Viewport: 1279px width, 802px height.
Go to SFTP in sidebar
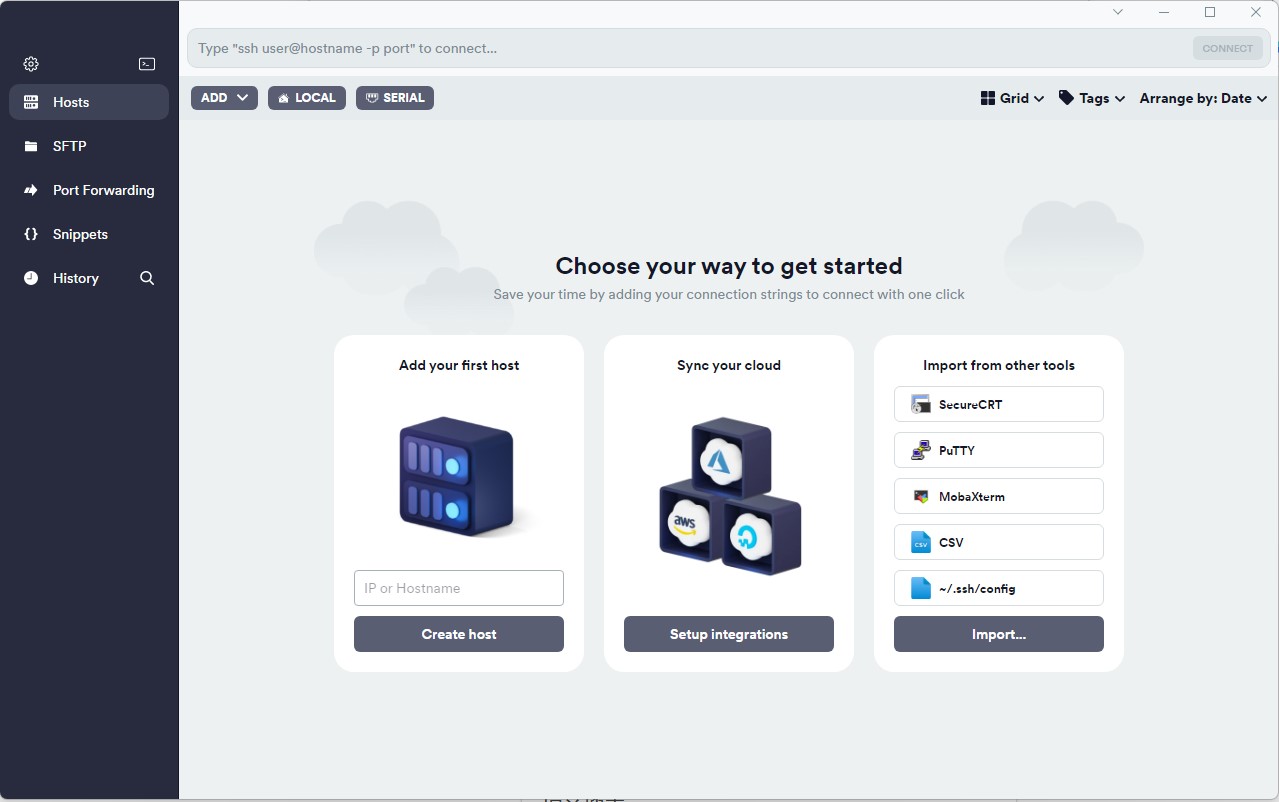coord(70,146)
